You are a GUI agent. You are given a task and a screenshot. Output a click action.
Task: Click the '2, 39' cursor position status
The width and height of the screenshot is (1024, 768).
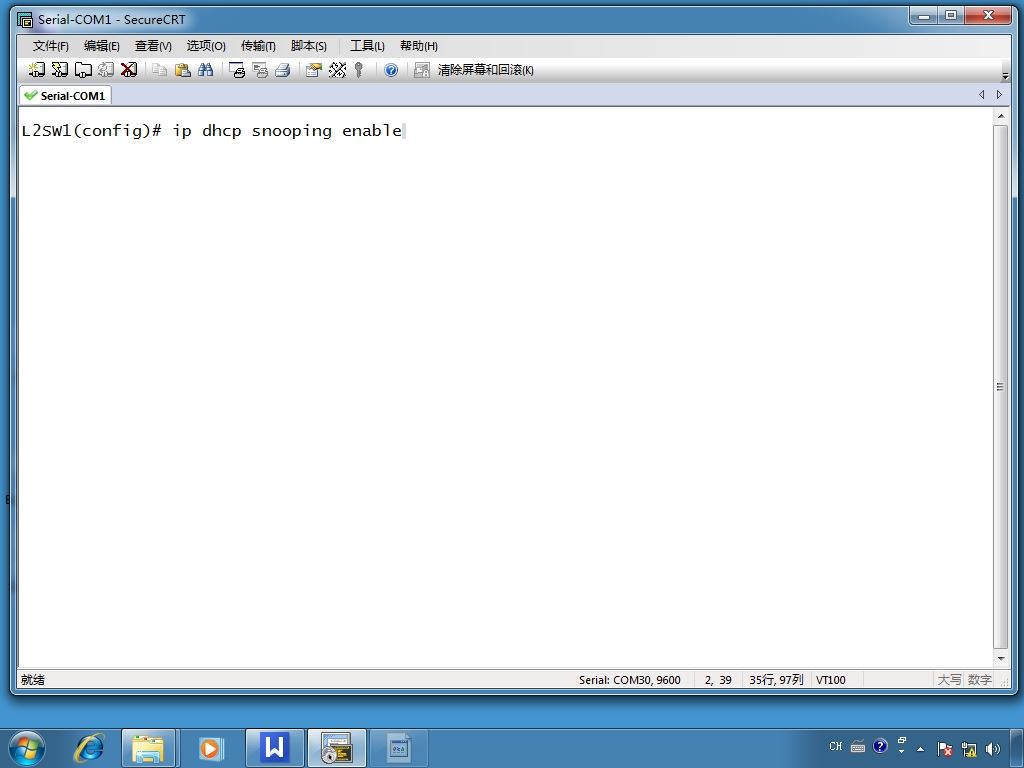pos(718,680)
